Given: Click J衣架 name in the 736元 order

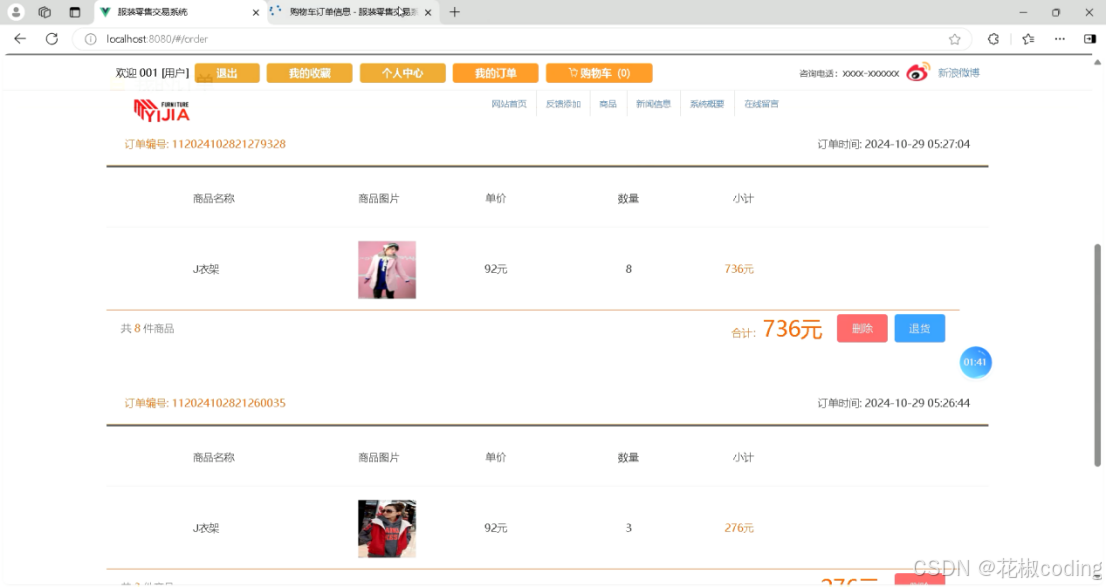Looking at the screenshot, I should pos(206,269).
